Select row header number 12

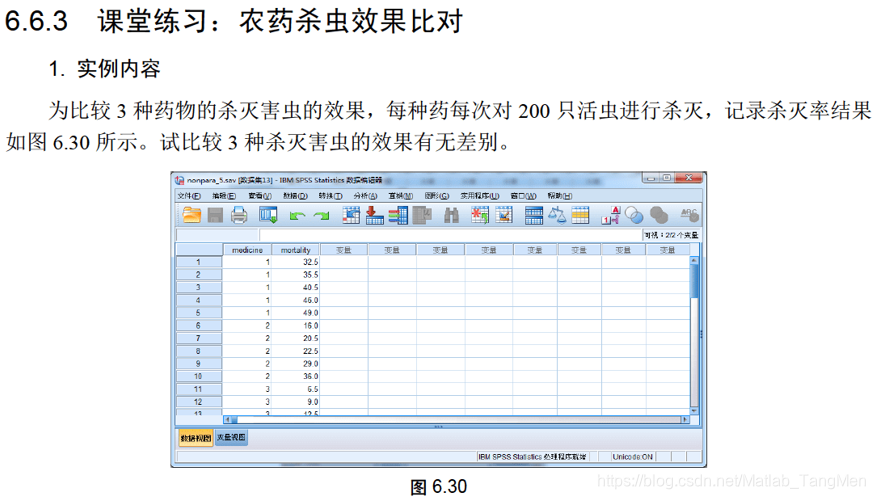(x=199, y=402)
